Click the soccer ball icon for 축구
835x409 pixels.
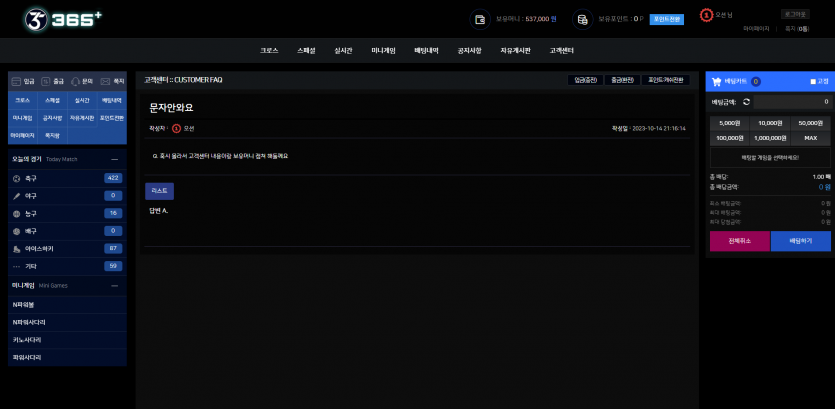pyautogui.click(x=17, y=178)
